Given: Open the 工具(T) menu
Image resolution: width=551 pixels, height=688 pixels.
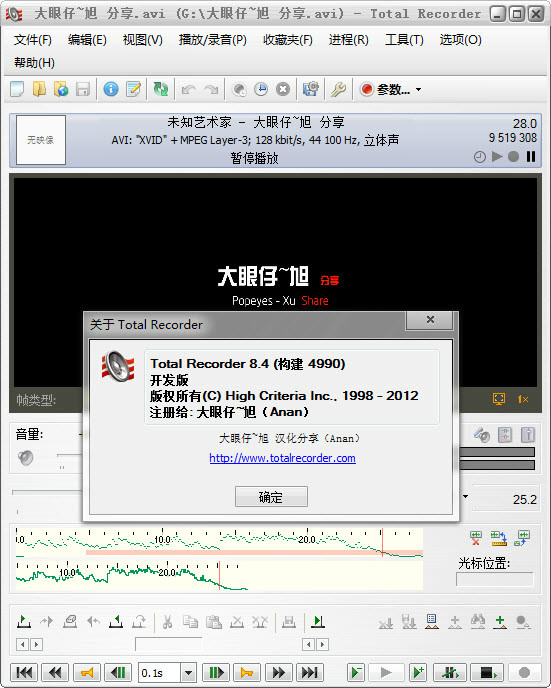Looking at the screenshot, I should (x=404, y=40).
